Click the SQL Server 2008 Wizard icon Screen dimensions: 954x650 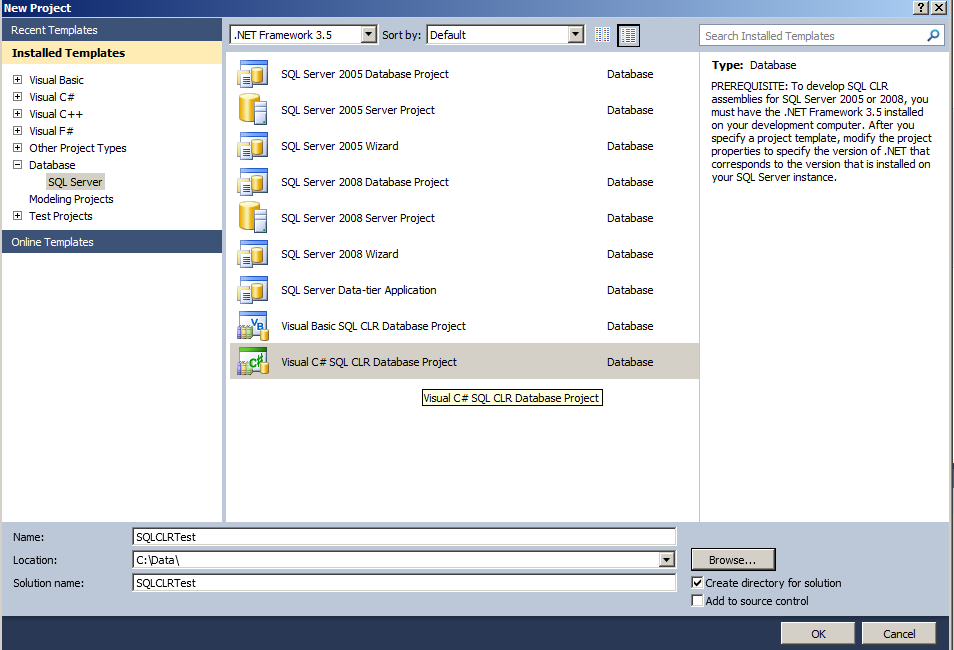[x=252, y=254]
